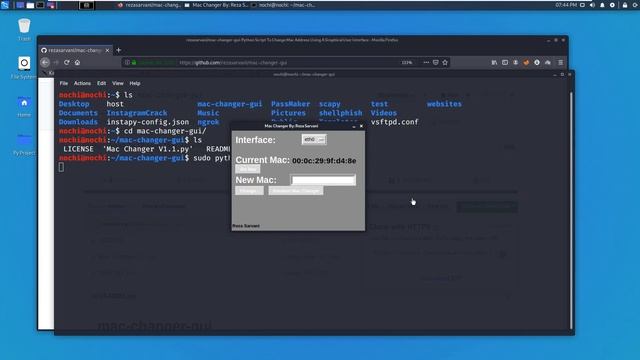Click the New Mac input field
640x360 pixels.
323,180
